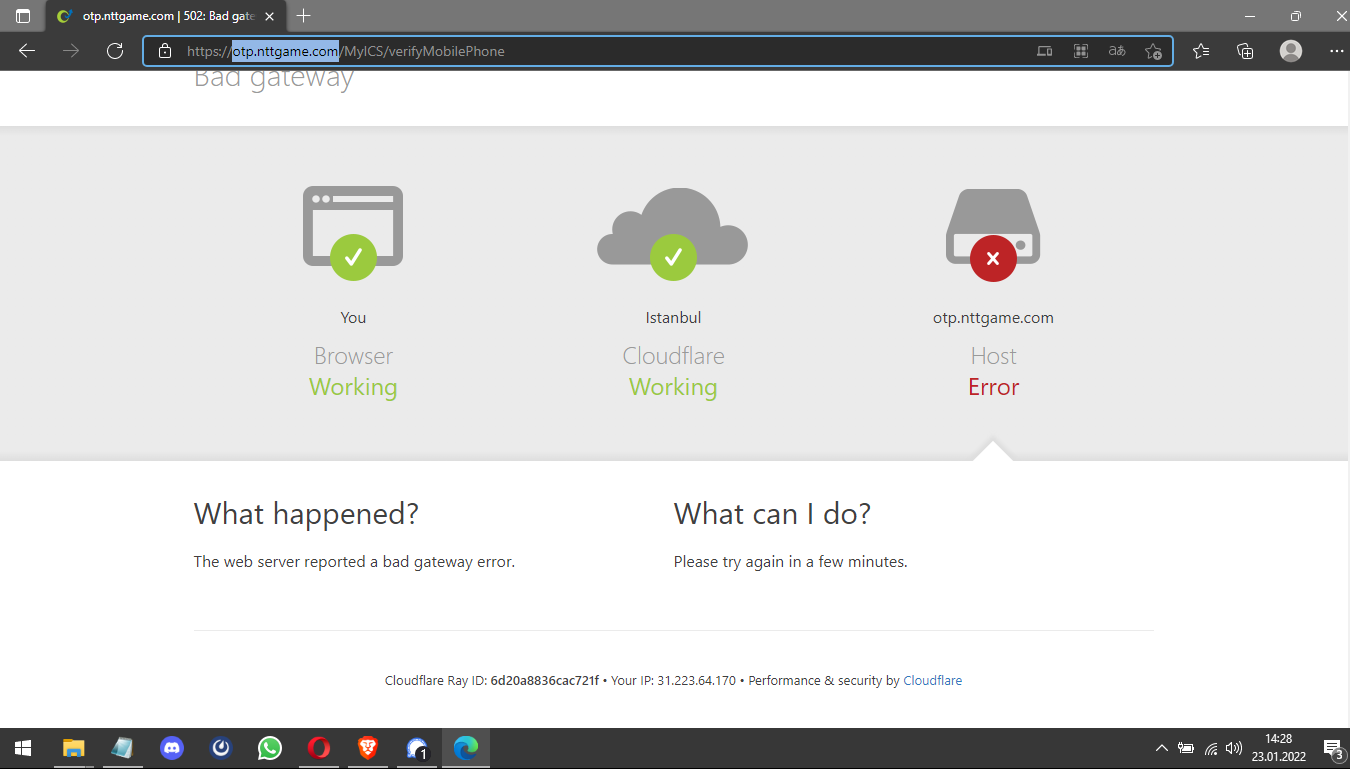Open File Explorer from the taskbar
The image size is (1350, 769).
point(74,748)
